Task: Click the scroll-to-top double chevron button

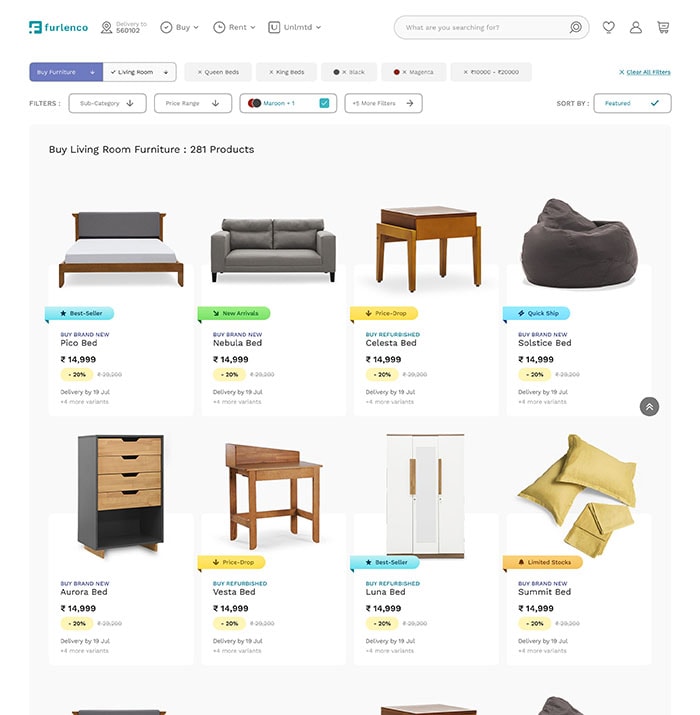Action: point(649,407)
